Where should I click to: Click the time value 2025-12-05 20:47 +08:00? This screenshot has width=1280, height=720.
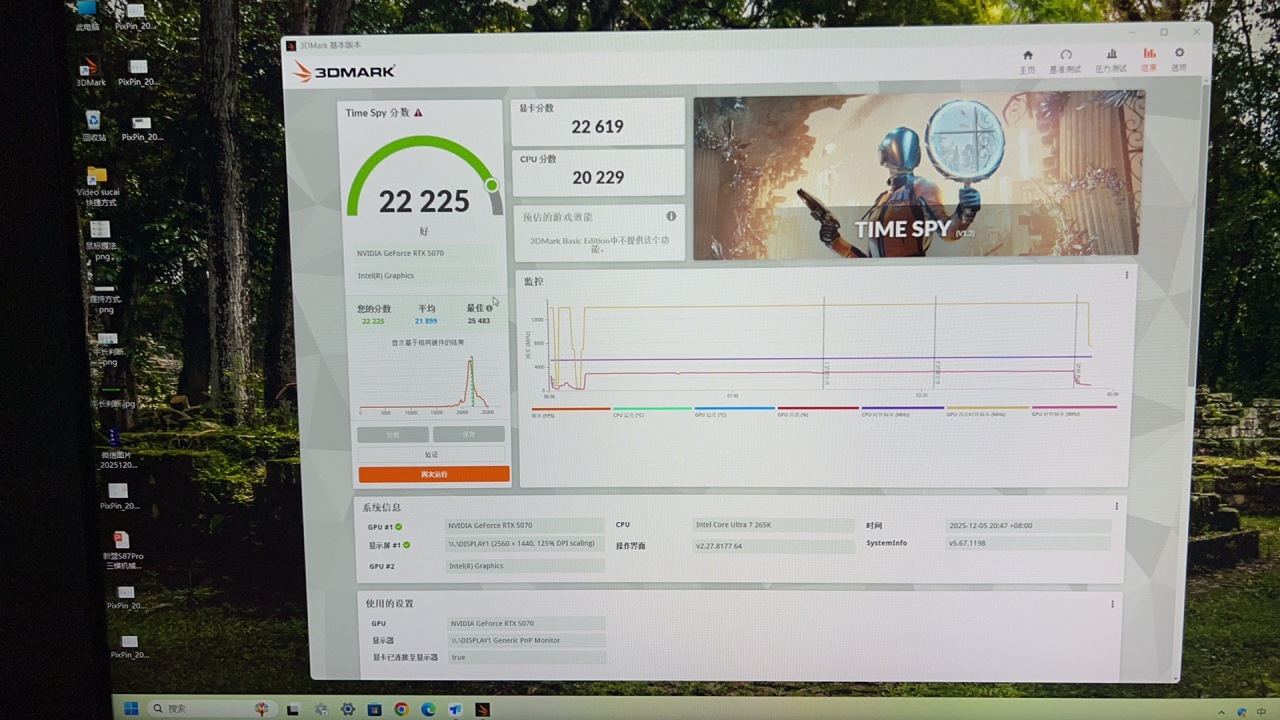1028,525
